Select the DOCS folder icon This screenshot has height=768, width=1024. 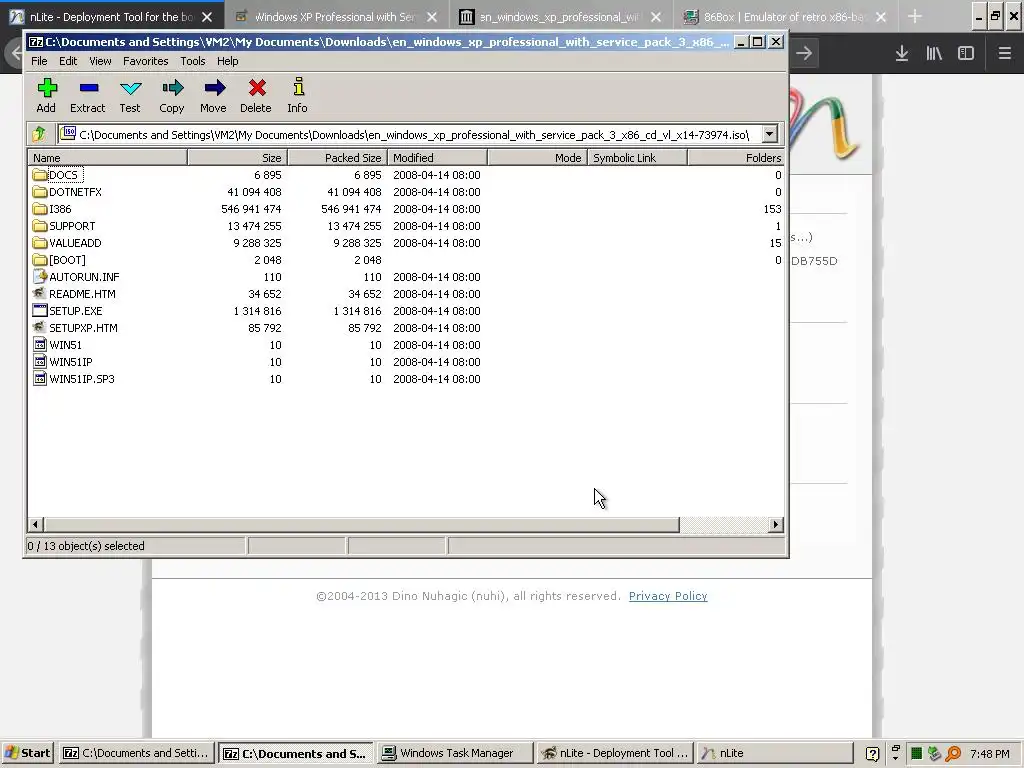[40, 175]
